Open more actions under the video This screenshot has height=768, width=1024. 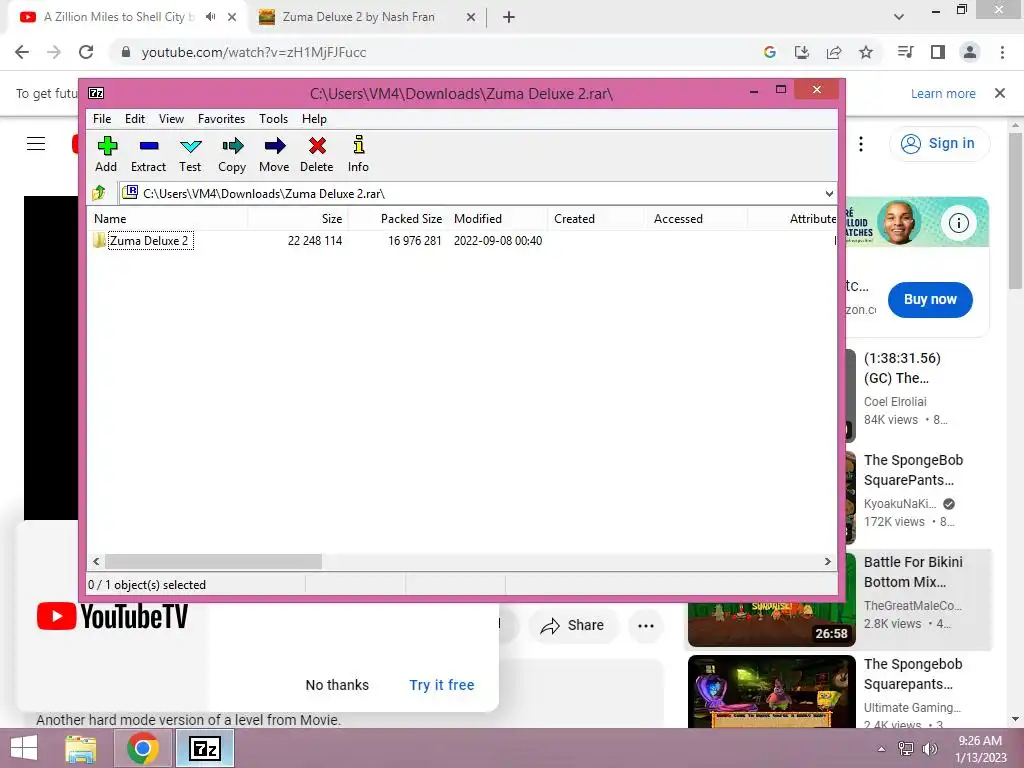pos(646,626)
